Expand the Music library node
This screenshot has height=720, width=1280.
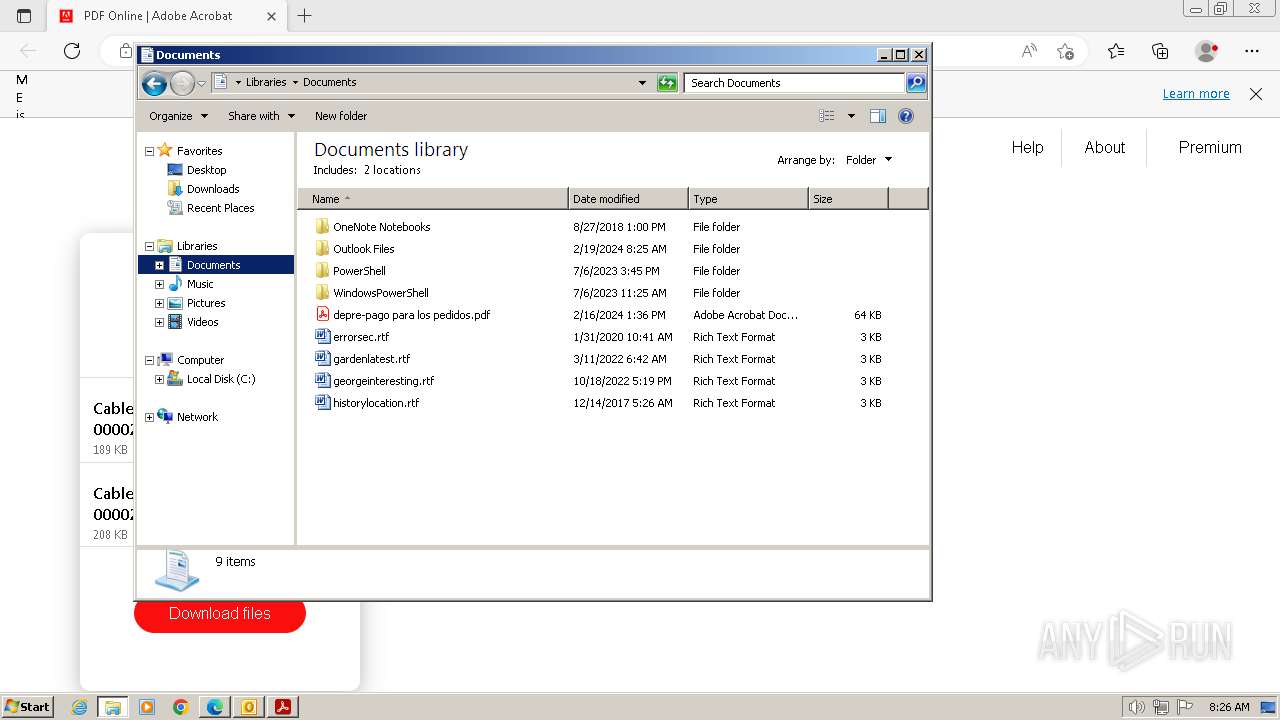pyautogui.click(x=159, y=284)
